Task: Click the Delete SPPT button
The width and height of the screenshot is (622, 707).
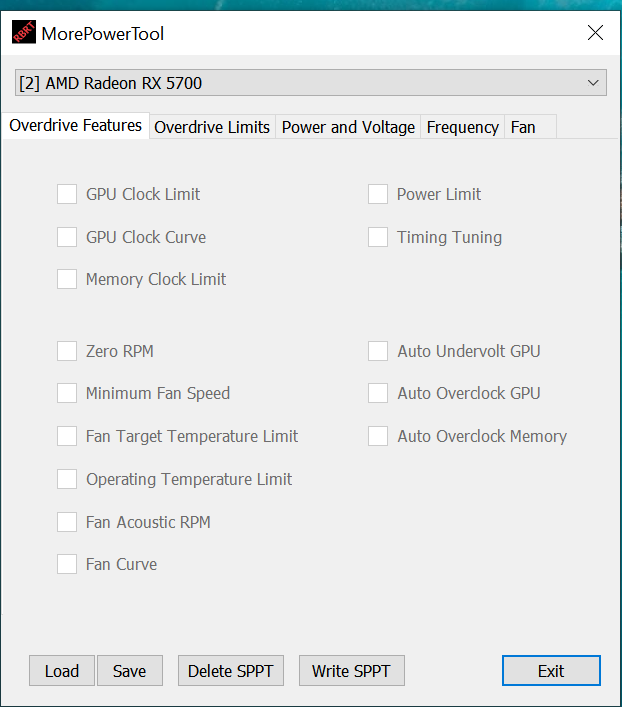Action: click(x=230, y=671)
